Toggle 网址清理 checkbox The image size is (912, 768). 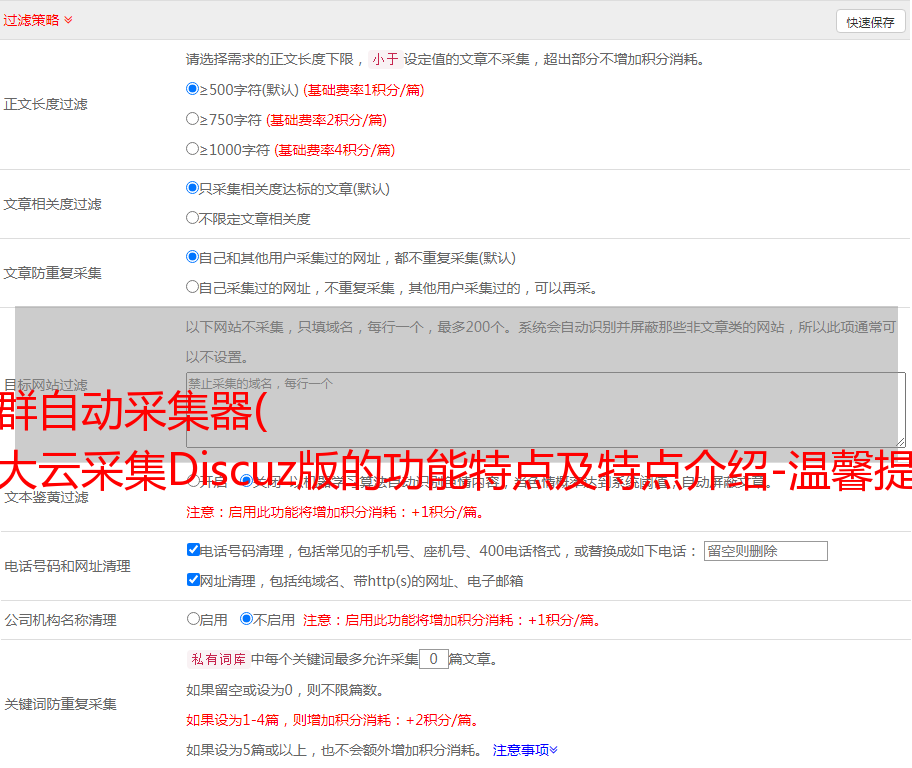[193, 579]
